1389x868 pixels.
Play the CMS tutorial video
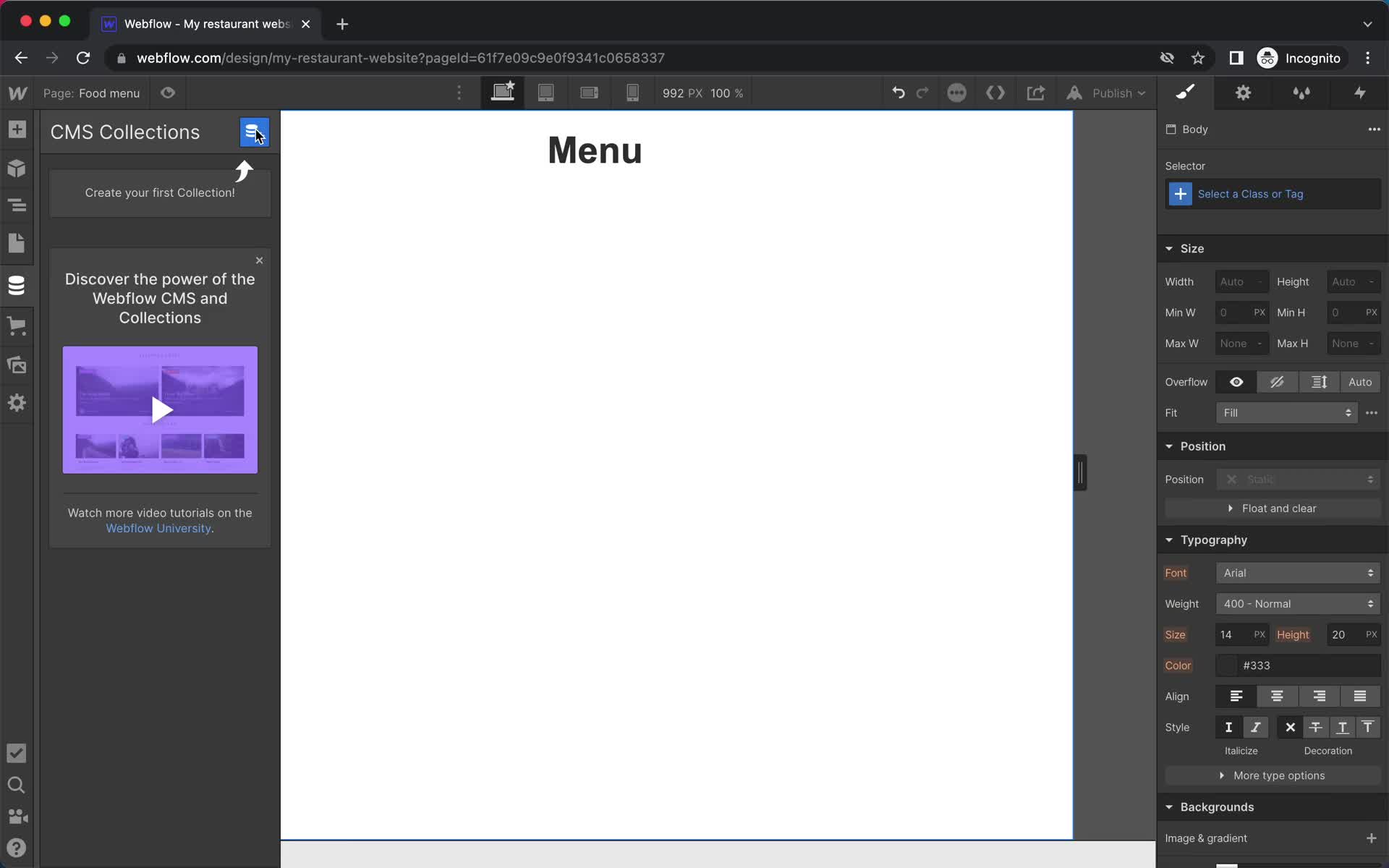161,410
